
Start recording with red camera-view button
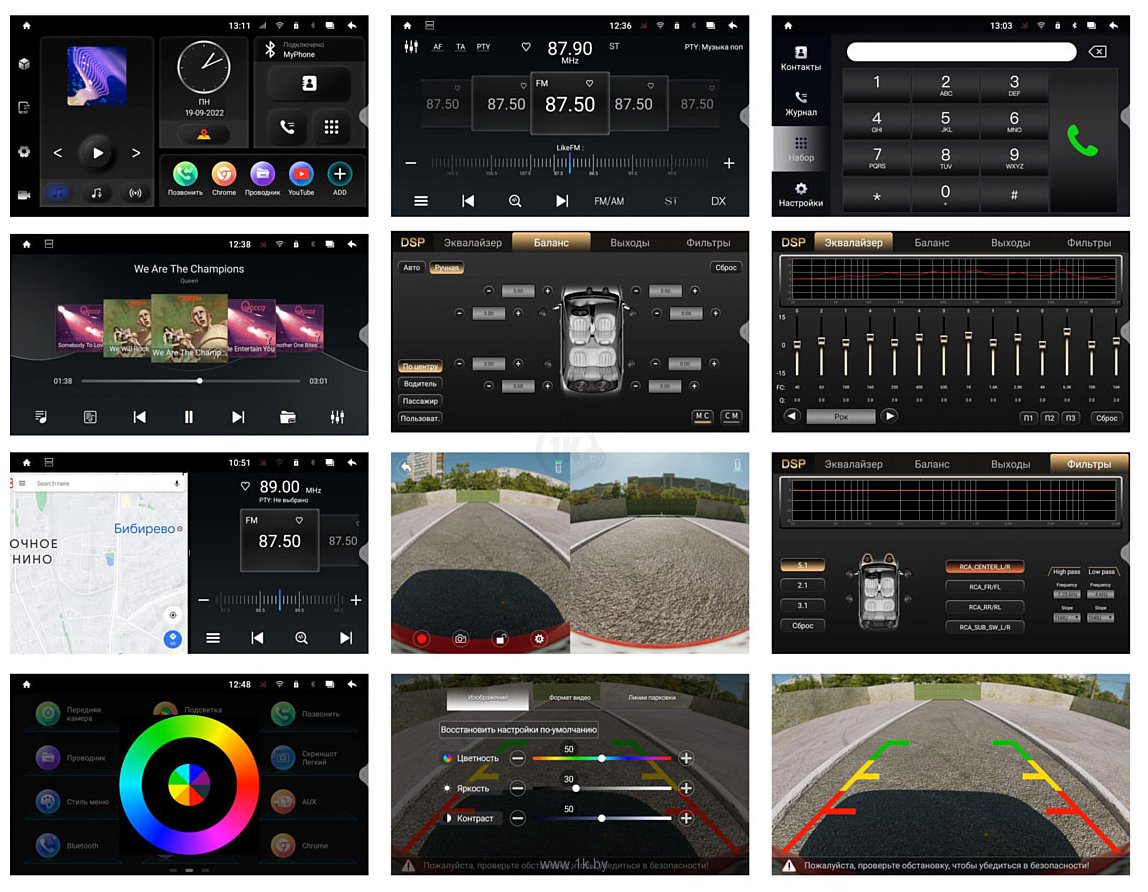click(x=422, y=639)
